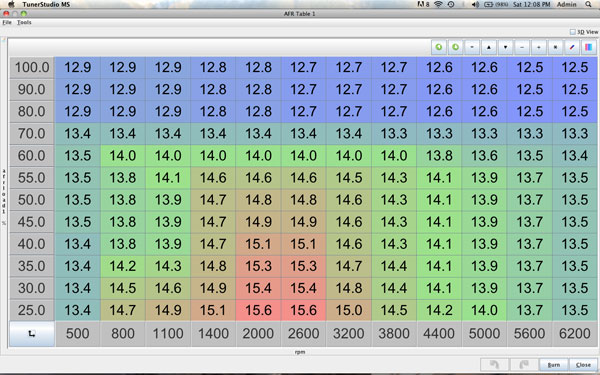Select the 2600 rpm column header
600x375 pixels.
[303, 334]
